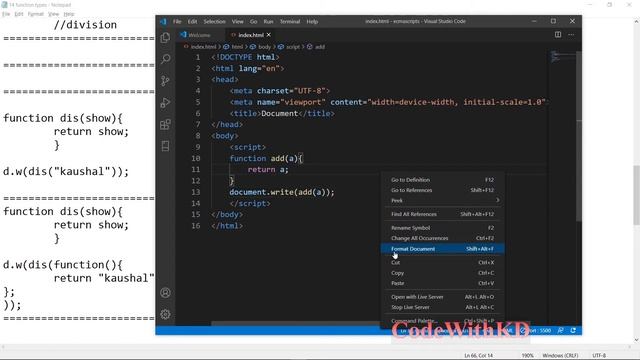Viewport: 640px width, 360px height.
Task: Open the Help menu in VS Code
Action: pos(312,21)
